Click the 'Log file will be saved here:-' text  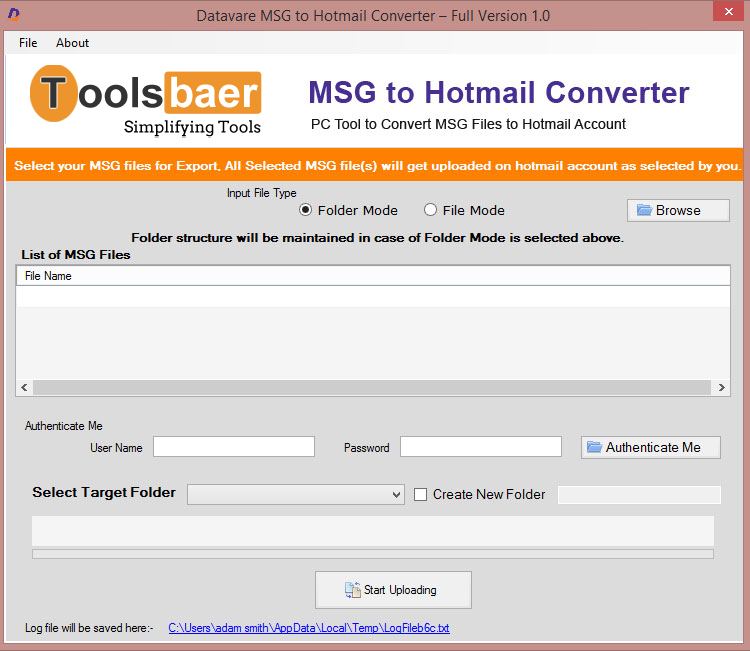(x=89, y=628)
